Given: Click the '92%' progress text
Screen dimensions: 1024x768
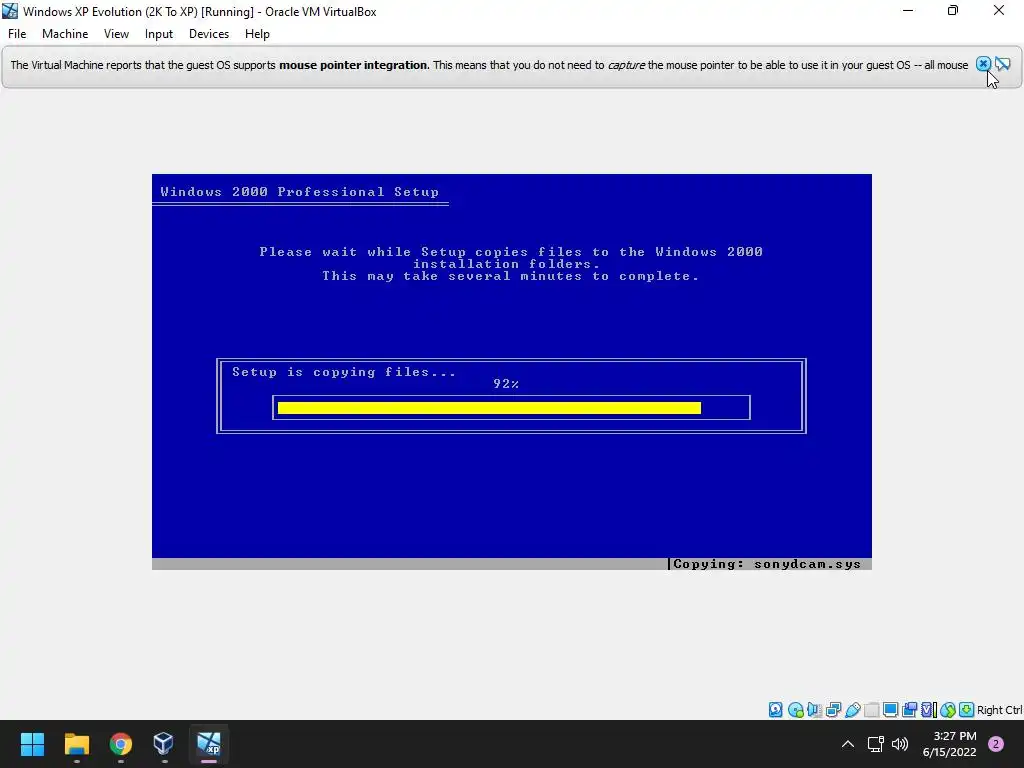Looking at the screenshot, I should tap(506, 384).
